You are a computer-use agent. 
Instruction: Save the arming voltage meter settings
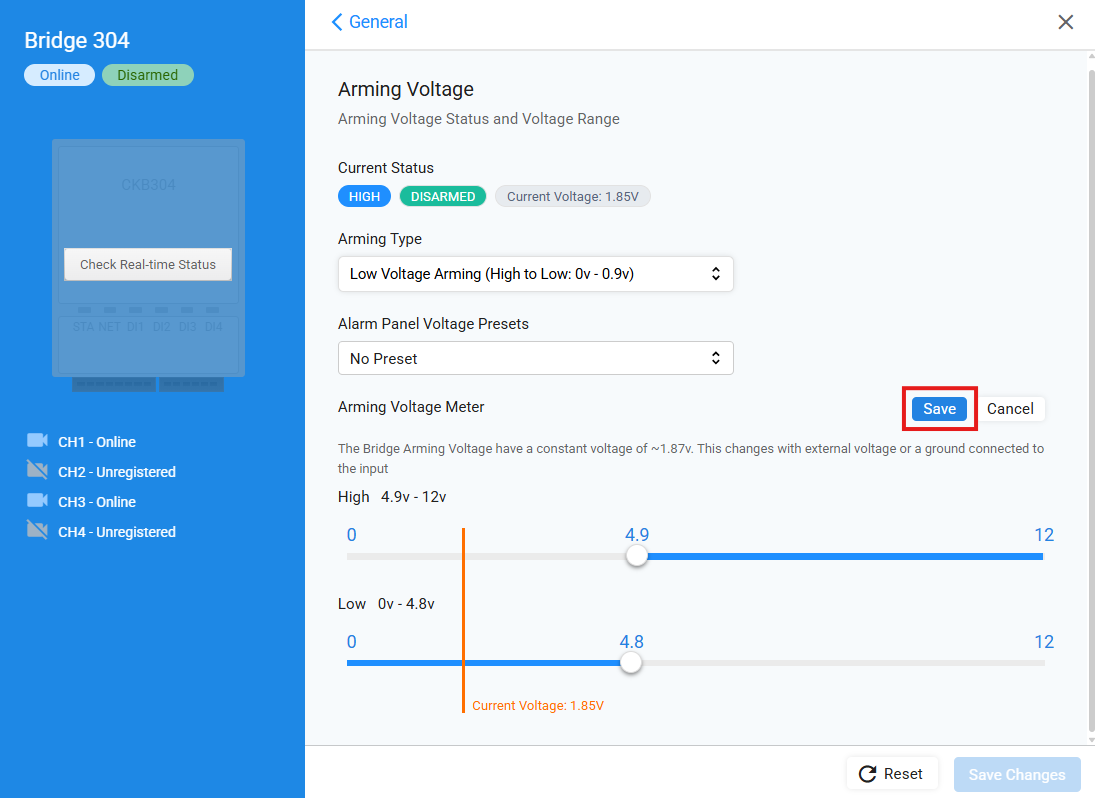(939, 409)
